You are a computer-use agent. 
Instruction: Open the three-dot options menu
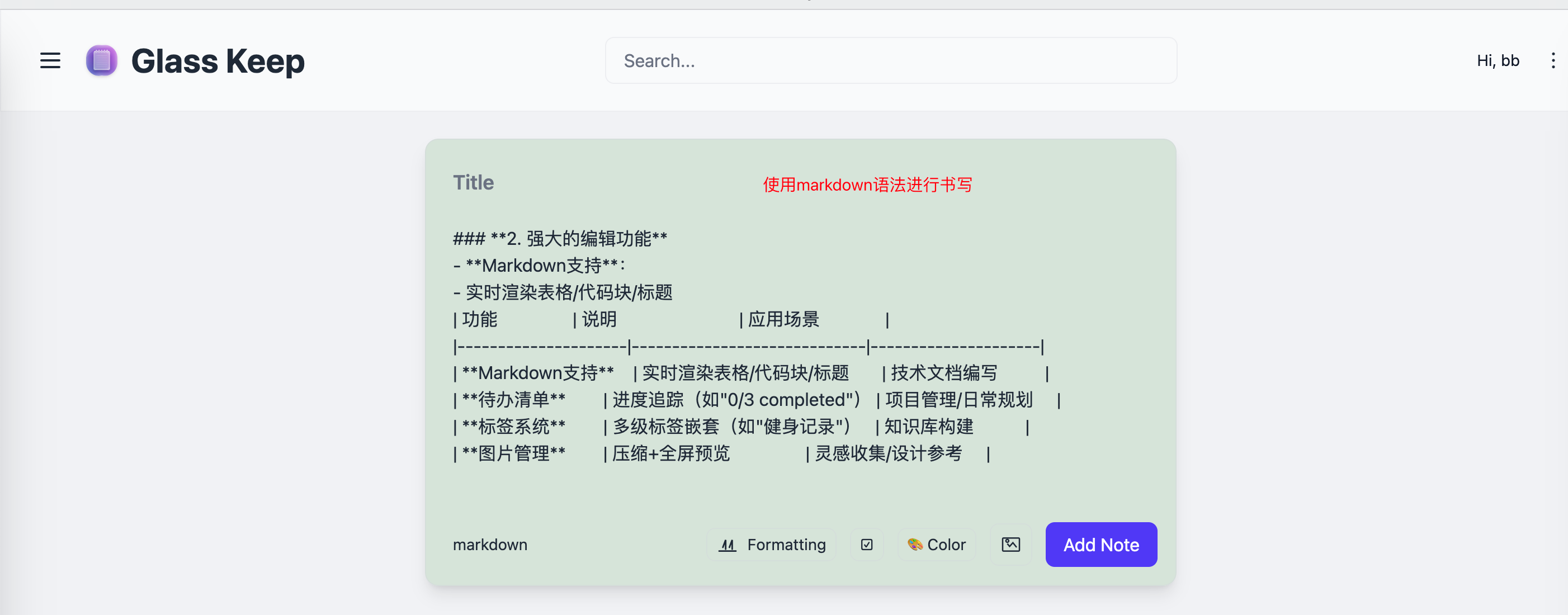[x=1553, y=60]
